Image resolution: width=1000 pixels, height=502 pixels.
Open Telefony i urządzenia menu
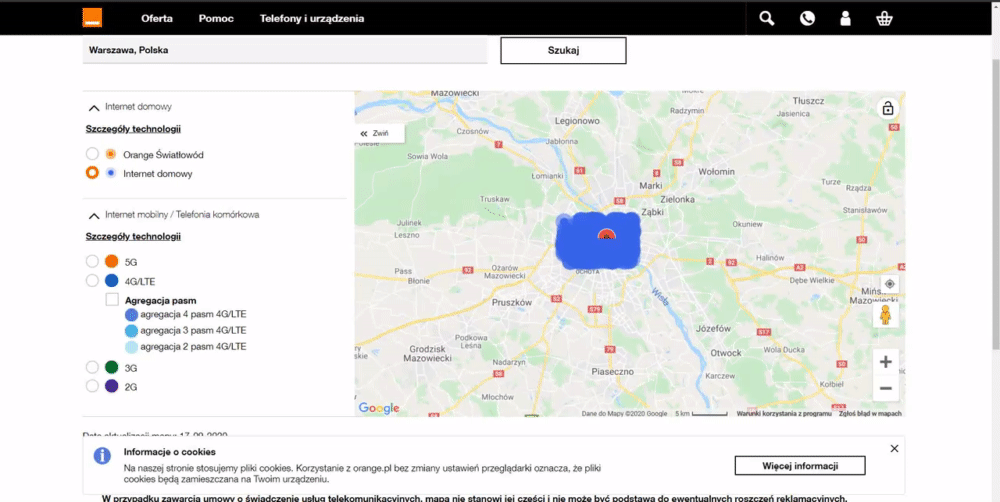pos(312,18)
